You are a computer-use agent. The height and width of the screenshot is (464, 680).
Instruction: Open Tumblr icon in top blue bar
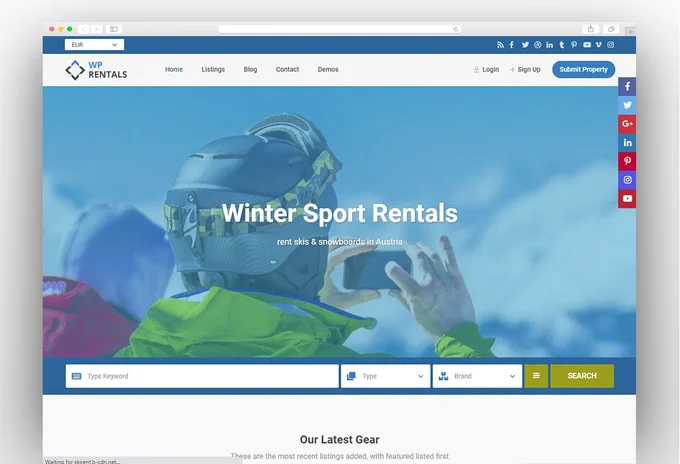562,45
